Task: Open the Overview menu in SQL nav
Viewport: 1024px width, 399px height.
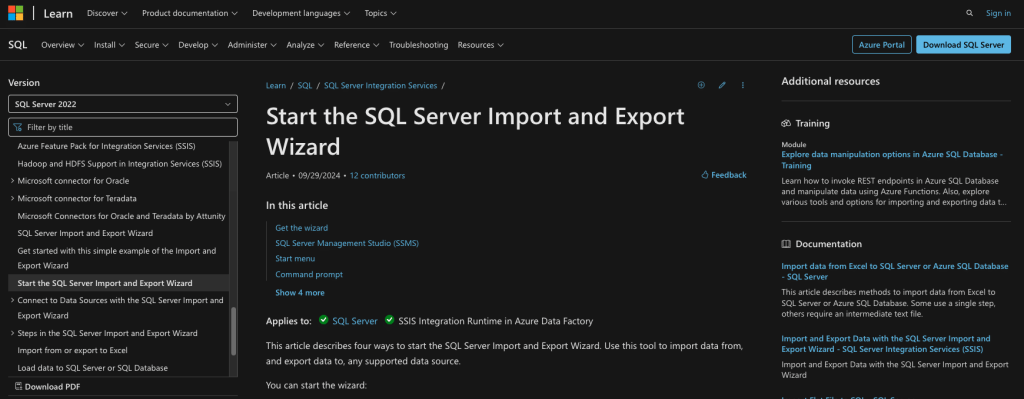Action: point(63,45)
